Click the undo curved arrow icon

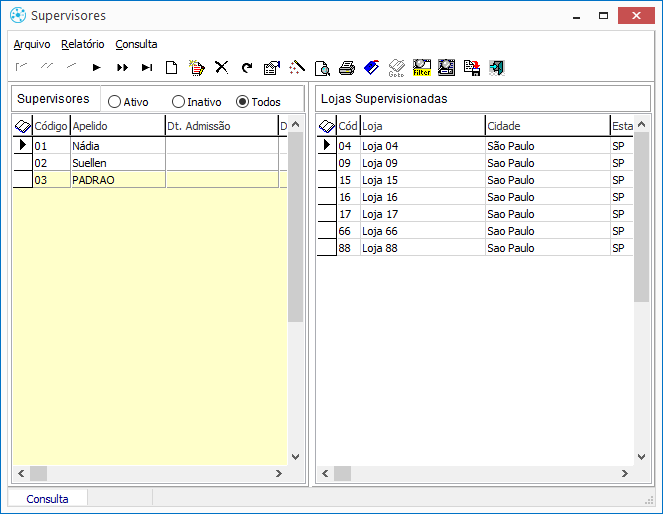click(x=247, y=68)
